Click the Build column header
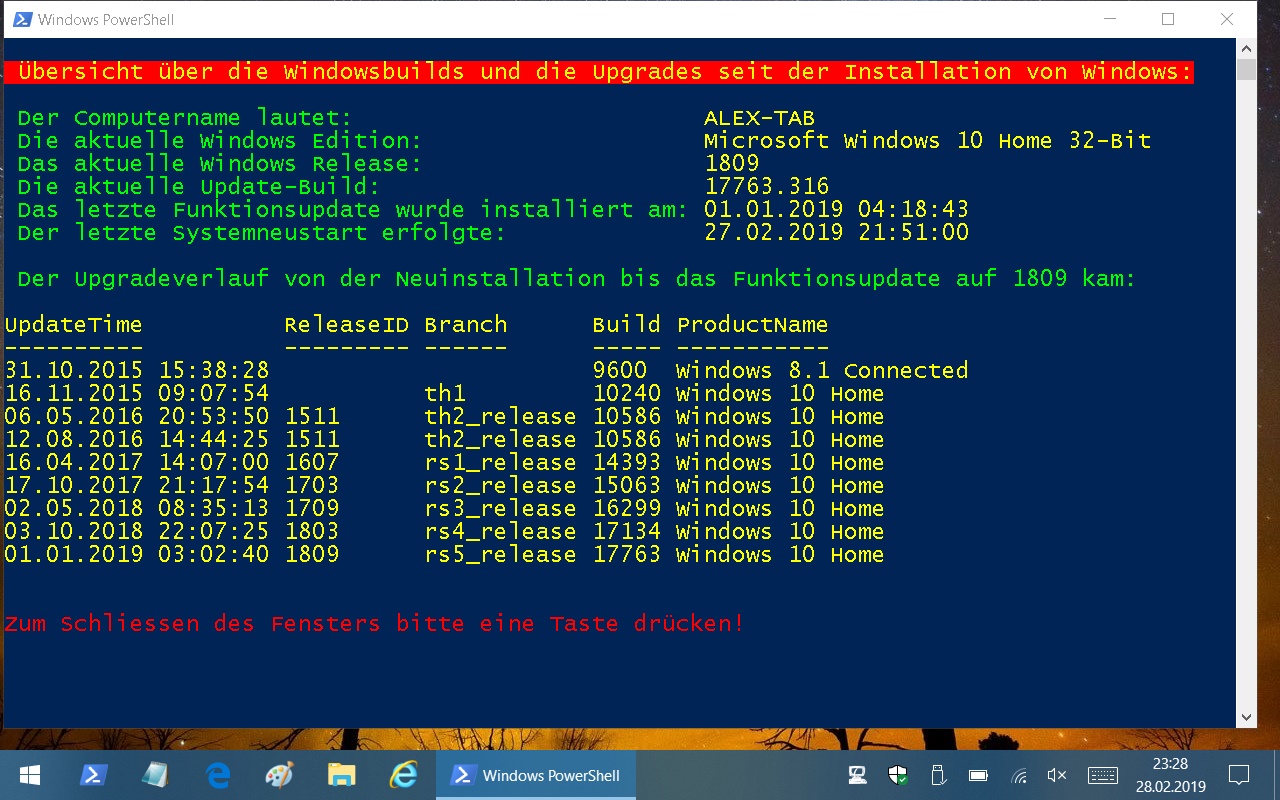This screenshot has width=1280, height=800. click(626, 325)
